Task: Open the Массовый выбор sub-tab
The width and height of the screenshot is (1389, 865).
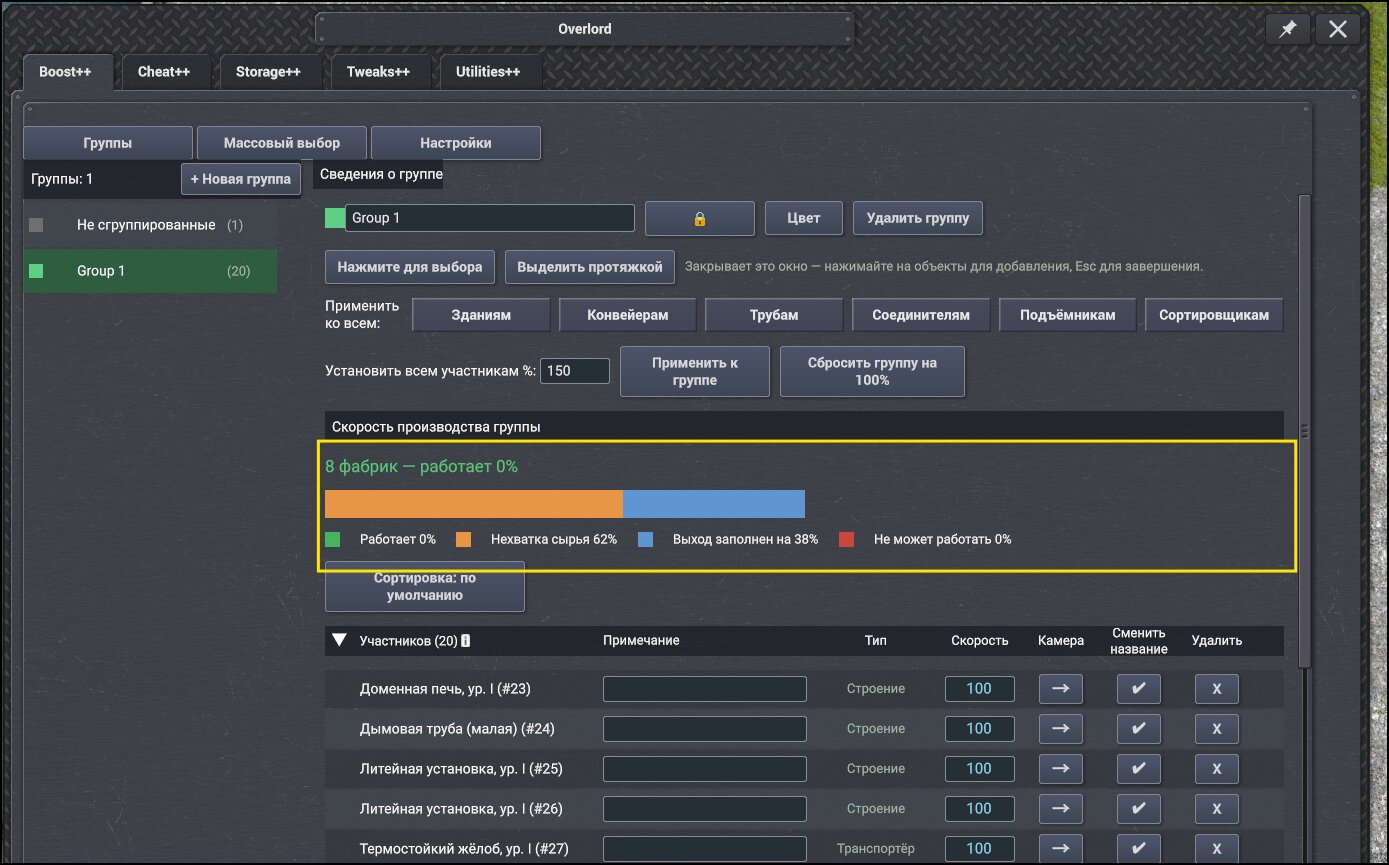Action: point(282,143)
